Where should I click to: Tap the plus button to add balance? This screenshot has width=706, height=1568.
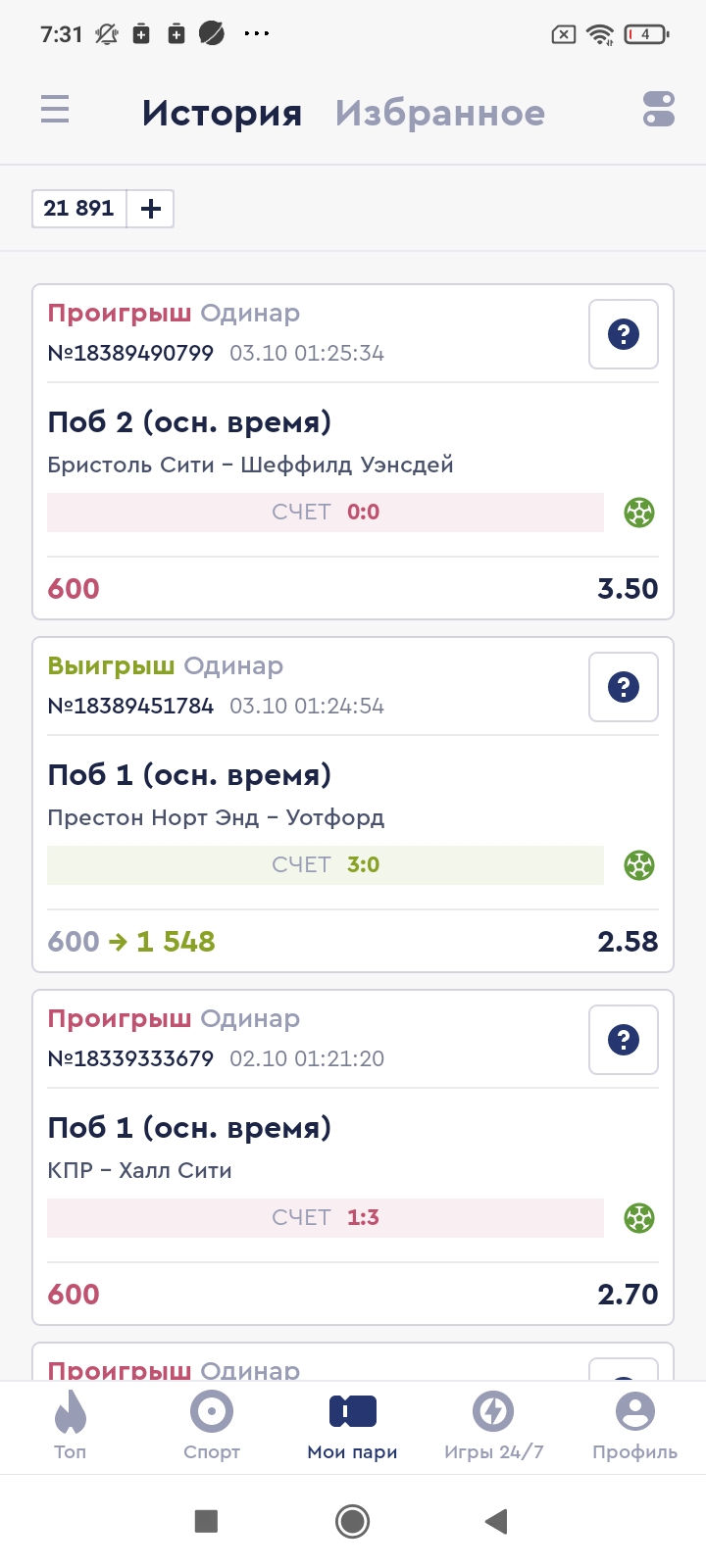(x=151, y=209)
